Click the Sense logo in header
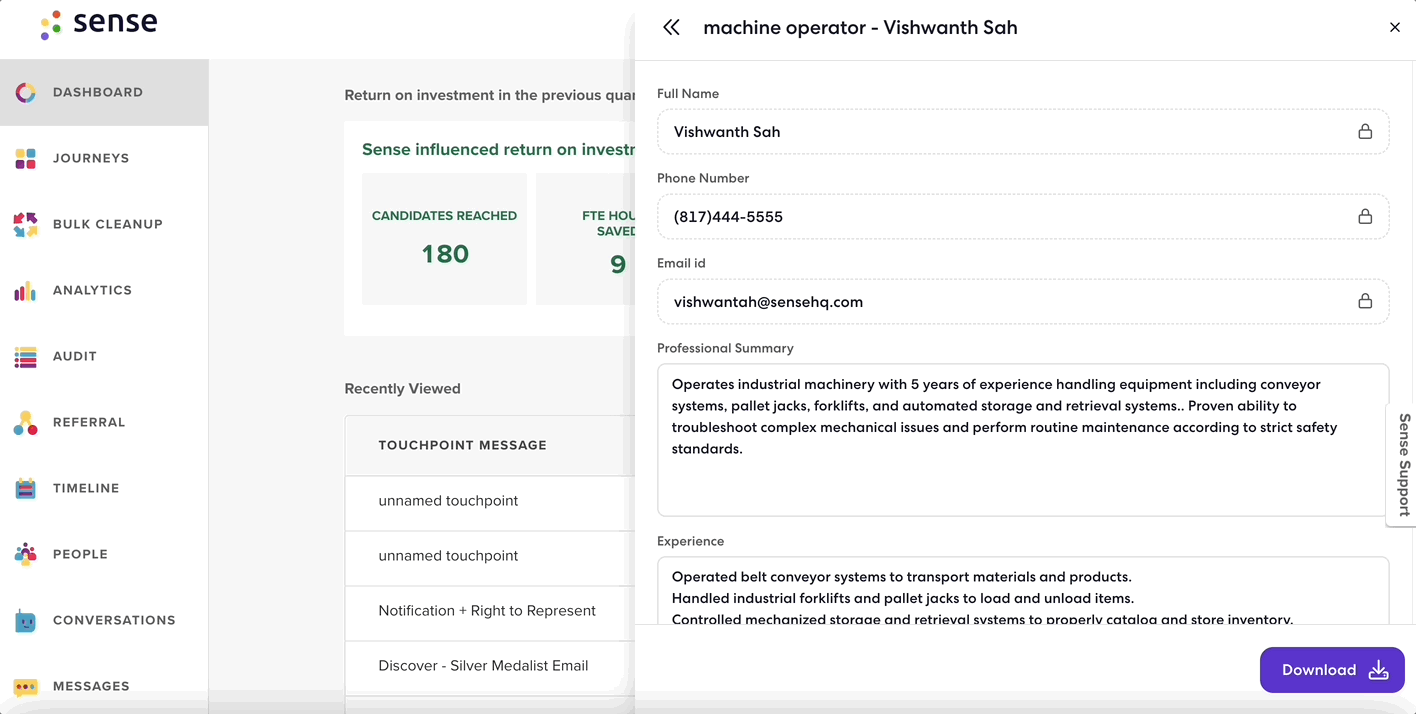 (x=99, y=25)
